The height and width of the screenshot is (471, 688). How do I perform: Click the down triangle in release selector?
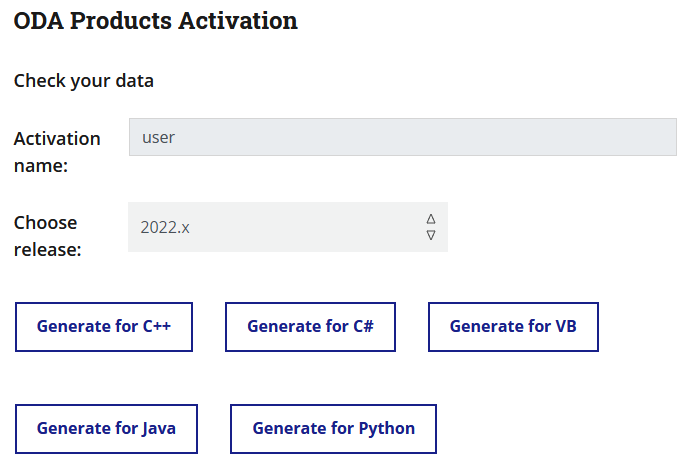(431, 235)
